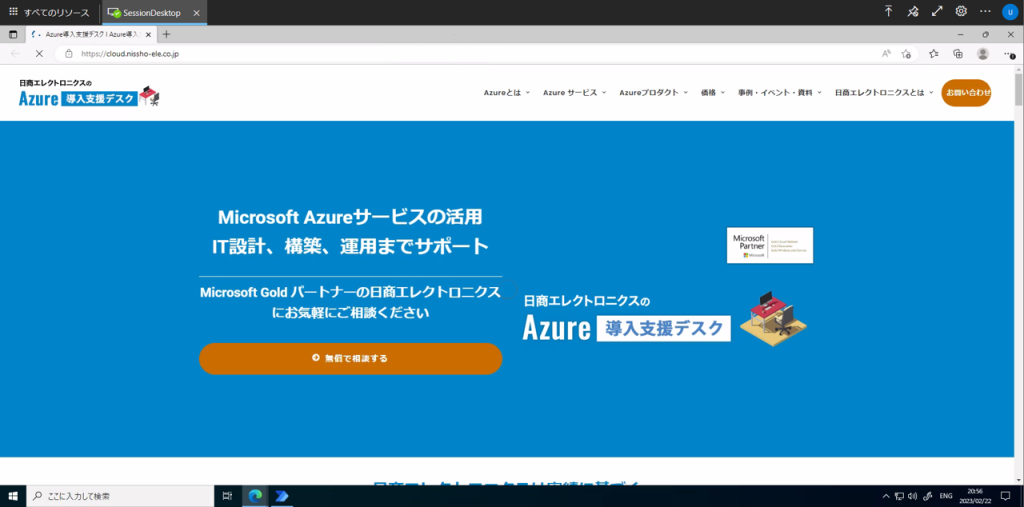The height and width of the screenshot is (507, 1024).
Task: View site information lock icon
Action: (x=69, y=54)
